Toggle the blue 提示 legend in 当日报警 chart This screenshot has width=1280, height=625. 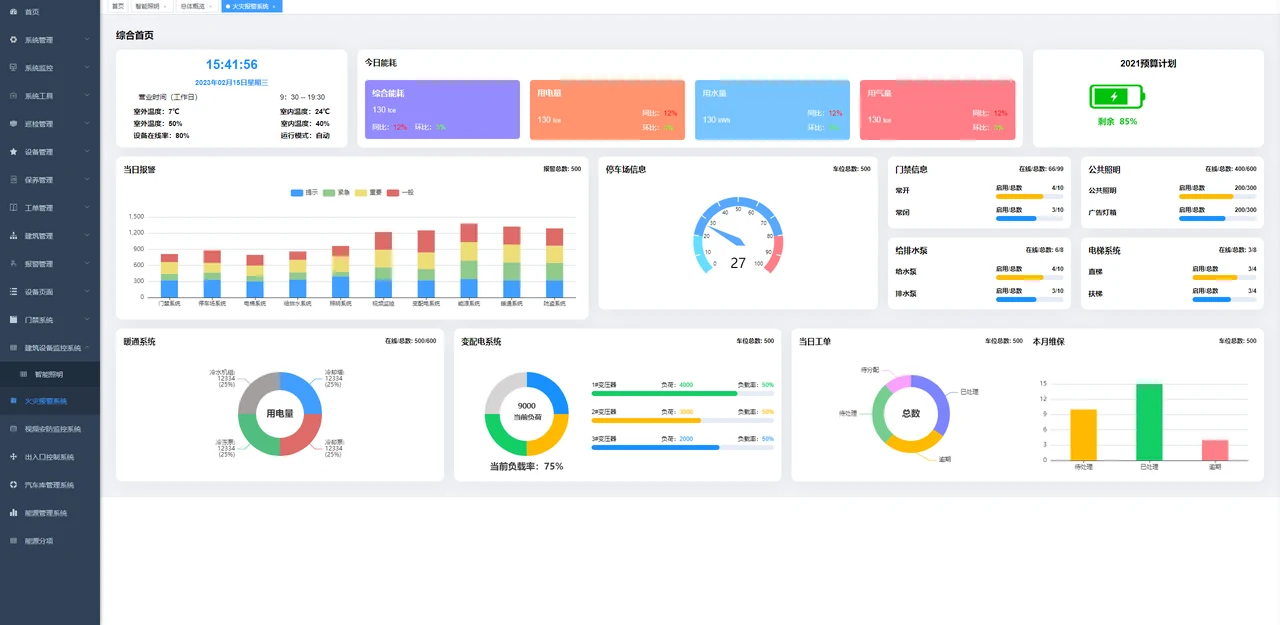tap(304, 192)
